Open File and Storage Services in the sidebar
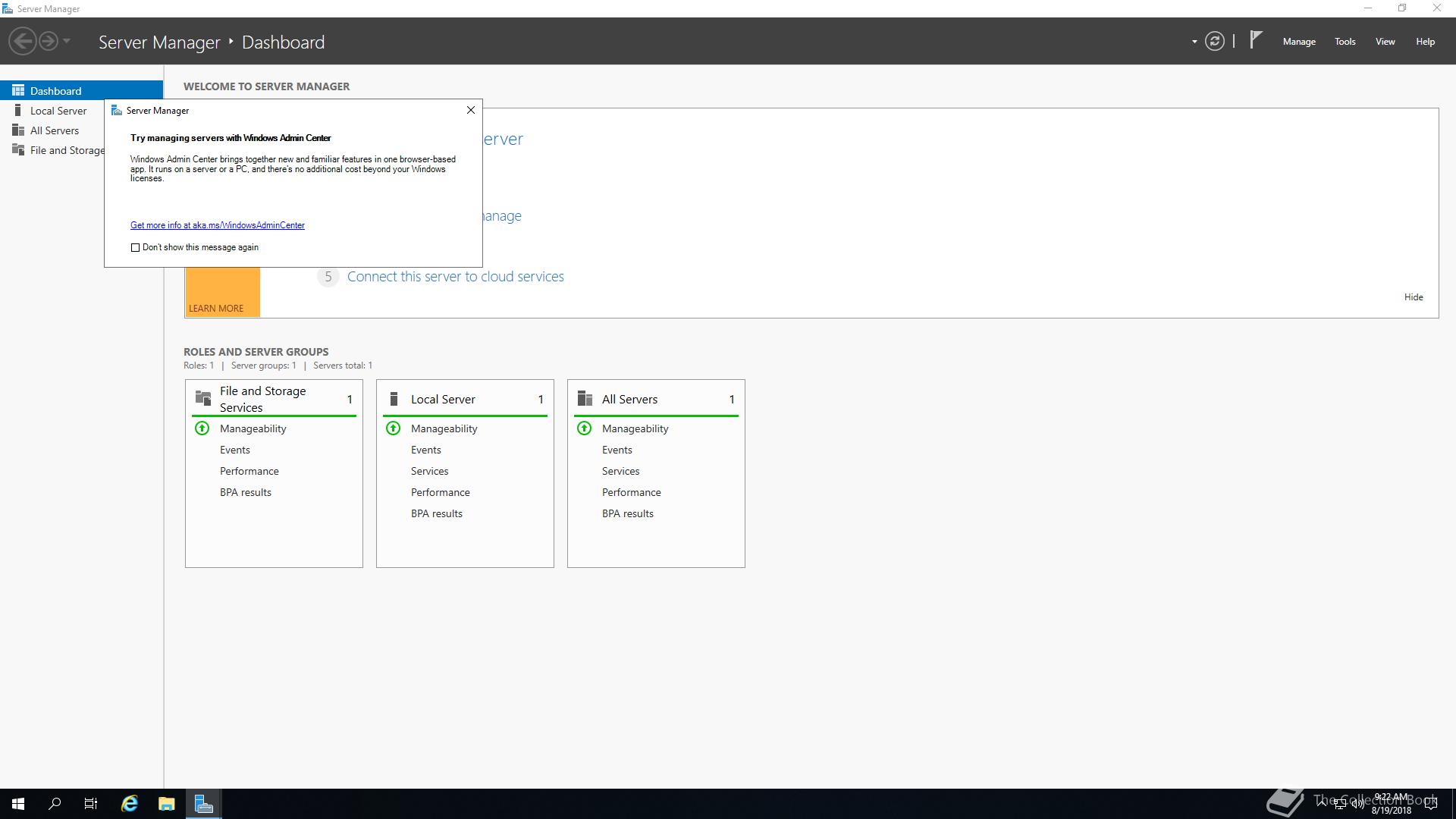The width and height of the screenshot is (1456, 819). point(67,150)
